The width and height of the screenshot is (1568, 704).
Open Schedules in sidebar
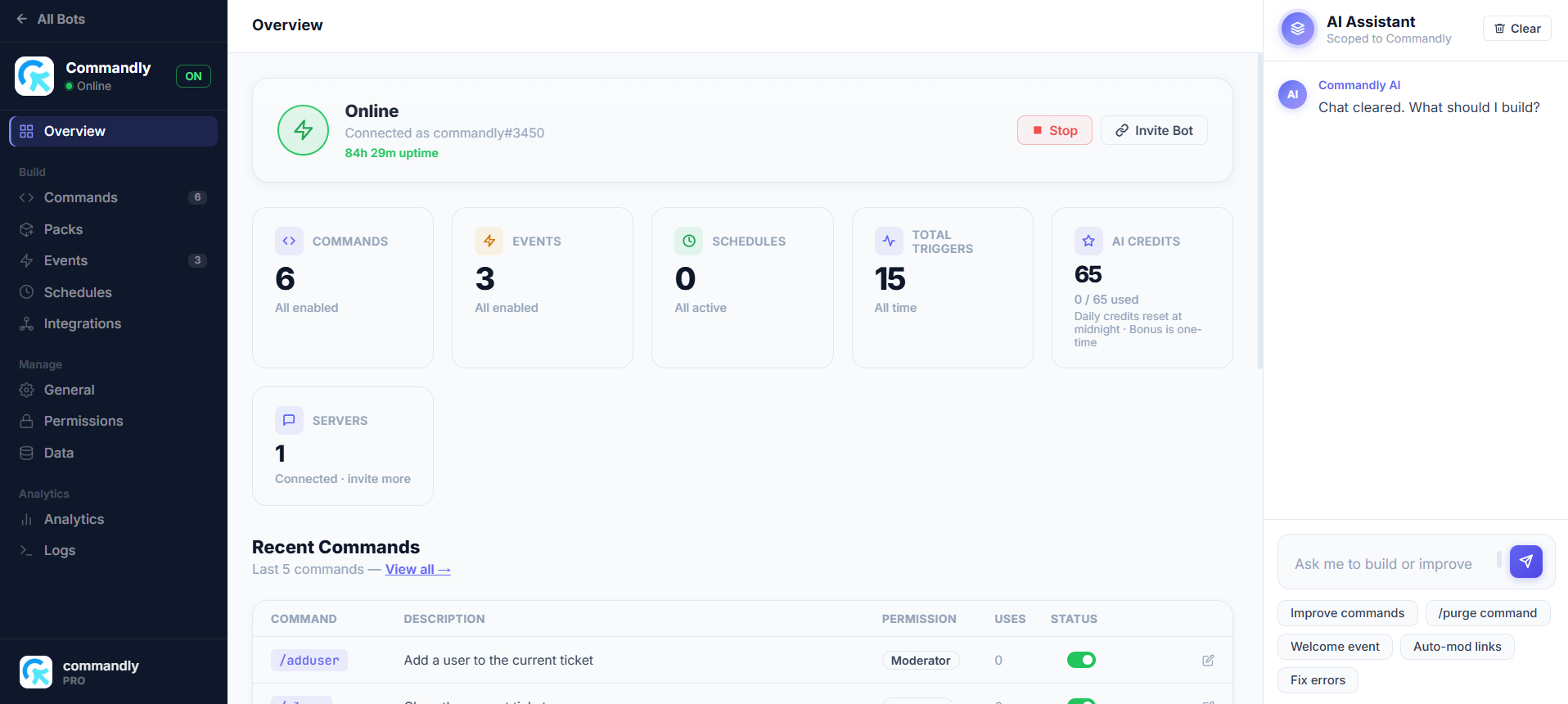(x=114, y=292)
